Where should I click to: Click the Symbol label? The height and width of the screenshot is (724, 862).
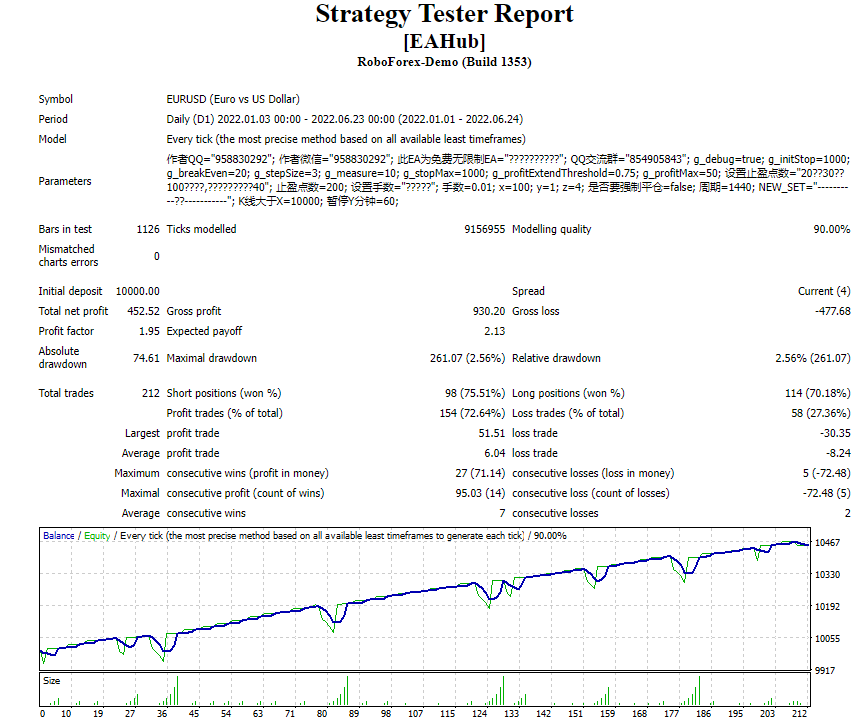tap(56, 99)
